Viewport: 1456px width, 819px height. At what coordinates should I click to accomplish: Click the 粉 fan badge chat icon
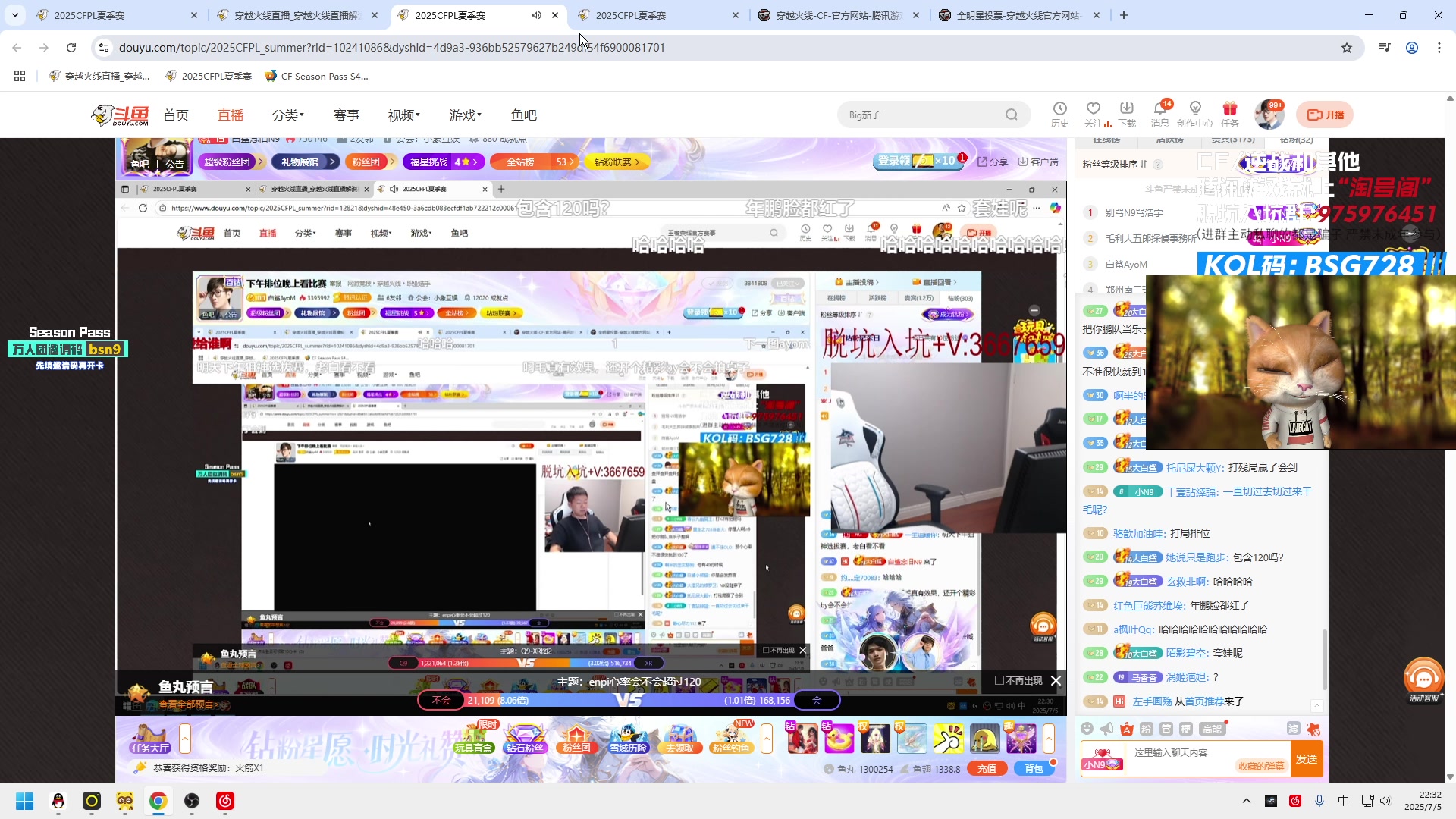[1147, 729]
